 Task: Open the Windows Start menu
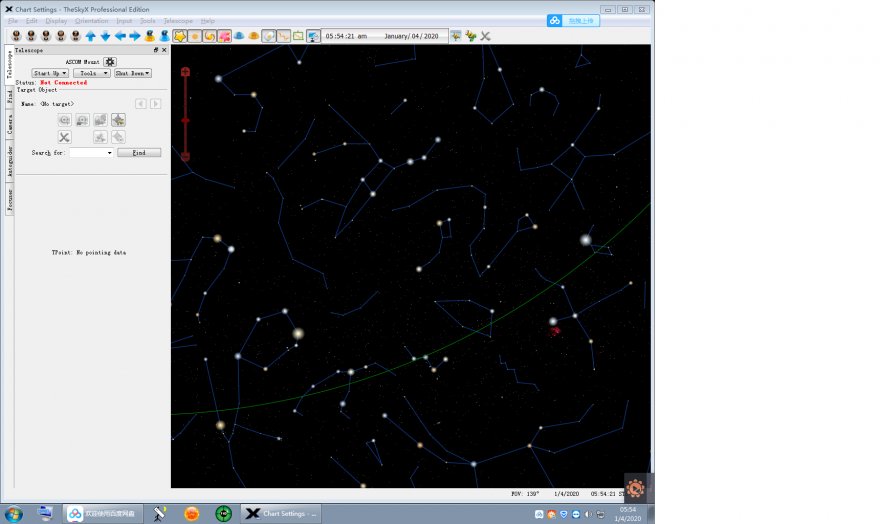(13, 513)
